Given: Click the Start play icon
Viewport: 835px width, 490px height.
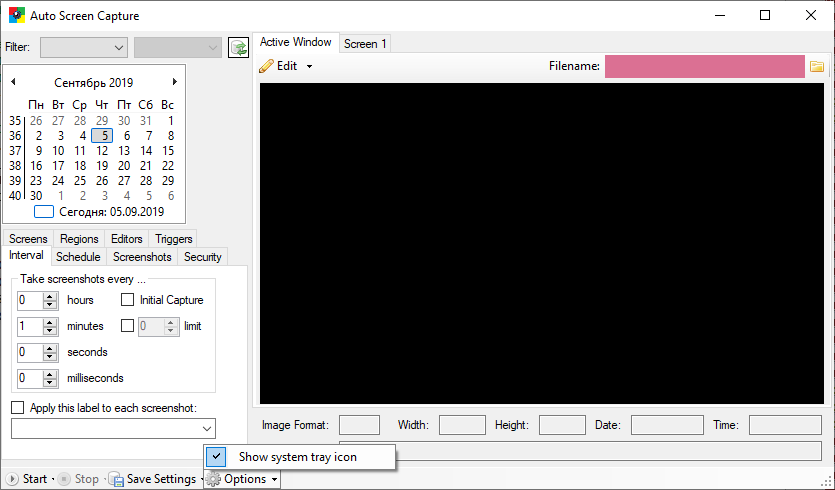Looking at the screenshot, I should point(12,479).
